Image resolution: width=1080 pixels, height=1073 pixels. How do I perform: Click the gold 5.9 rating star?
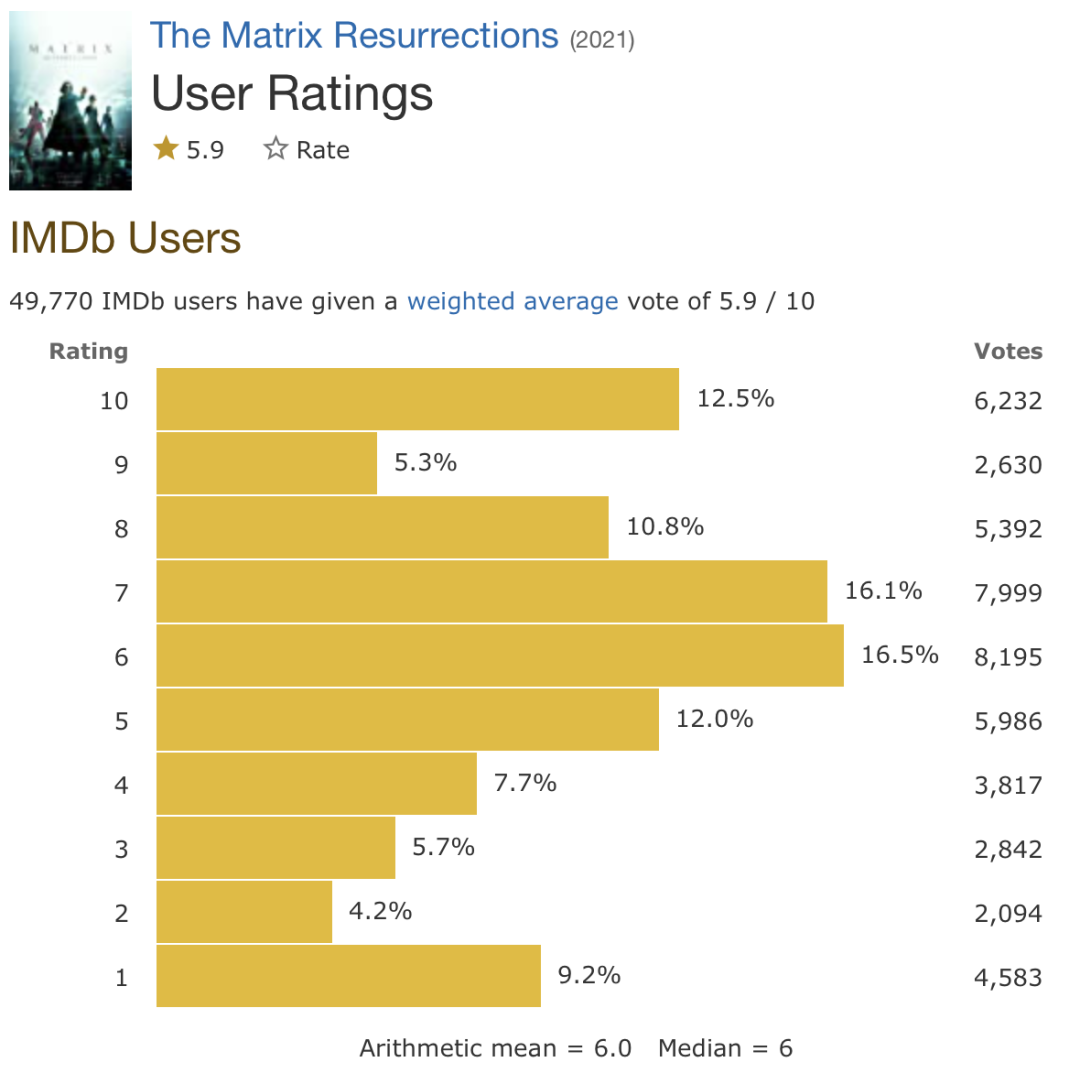pyautogui.click(x=166, y=148)
